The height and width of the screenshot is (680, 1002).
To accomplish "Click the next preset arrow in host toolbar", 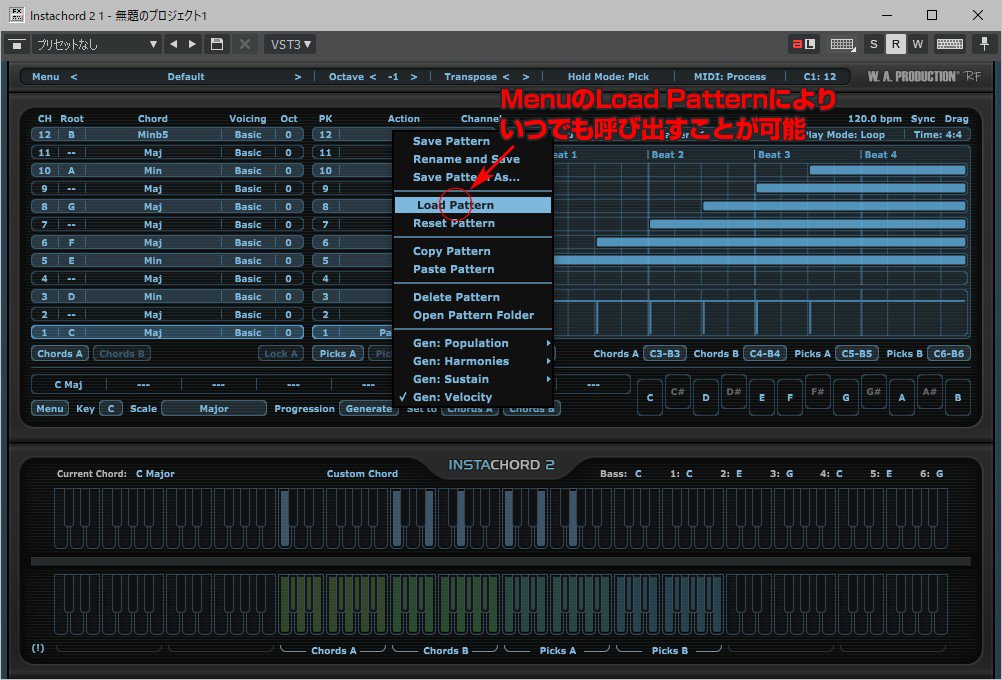I will [x=192, y=44].
